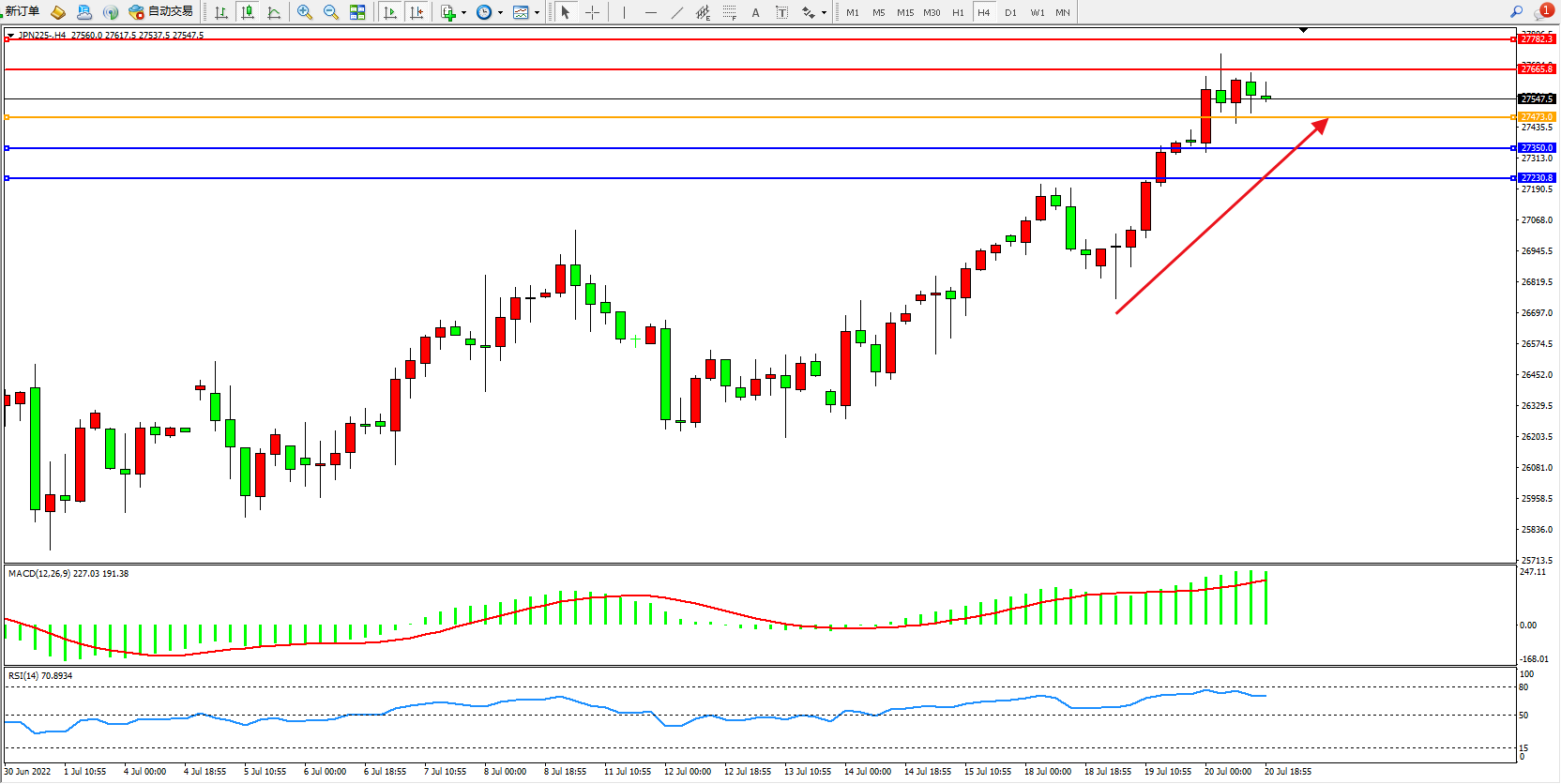Choose the text label tool
Image resolution: width=1561 pixels, height=784 pixels.
(x=755, y=12)
